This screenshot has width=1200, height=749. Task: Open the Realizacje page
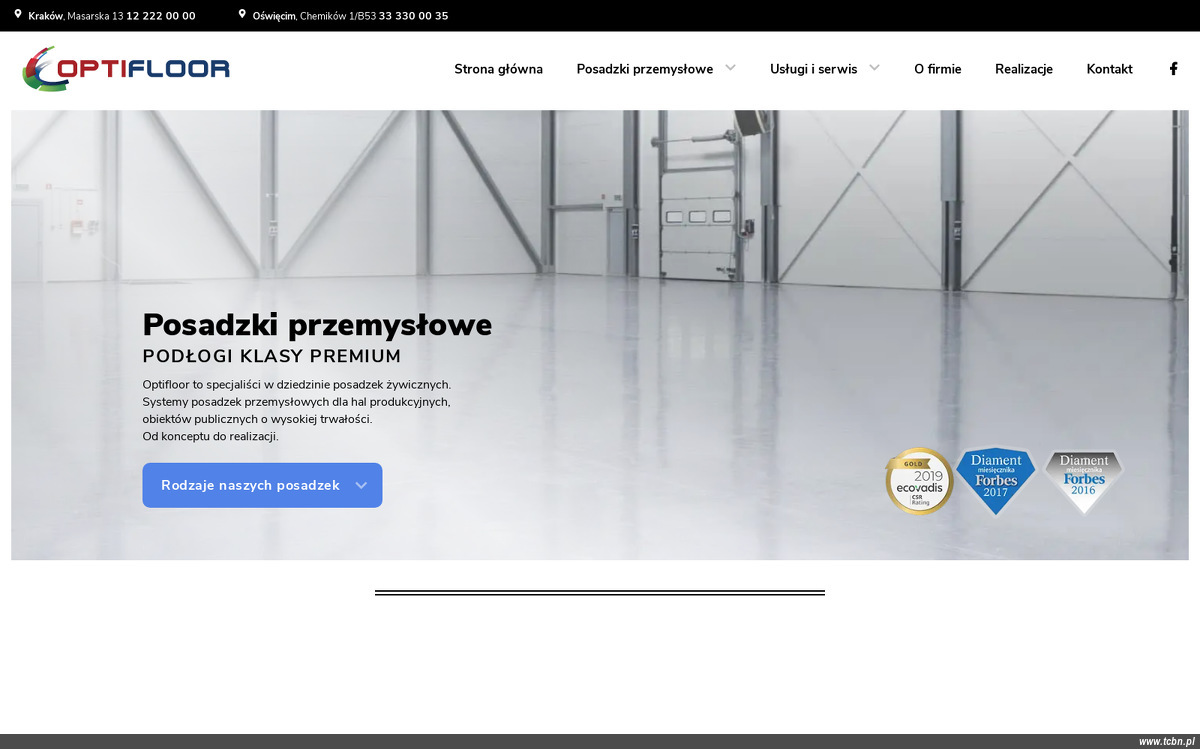pos(1023,69)
